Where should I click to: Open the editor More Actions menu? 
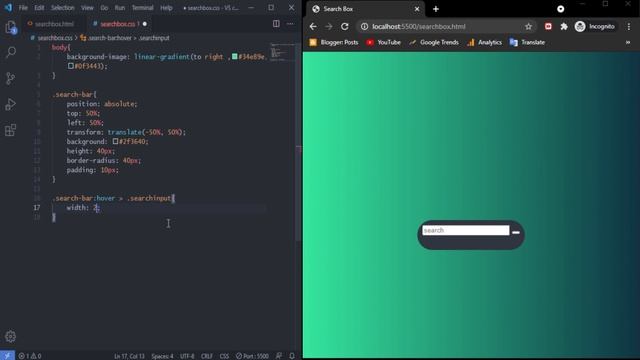[x=290, y=24]
